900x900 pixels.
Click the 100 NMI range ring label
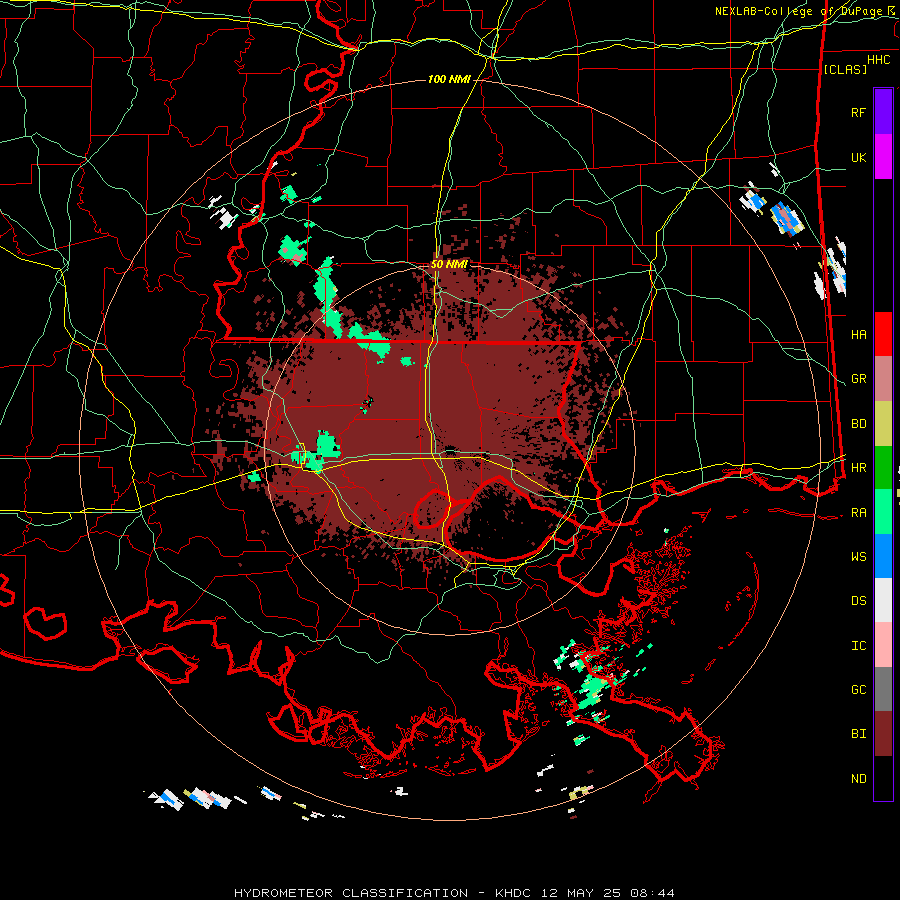tap(449, 79)
